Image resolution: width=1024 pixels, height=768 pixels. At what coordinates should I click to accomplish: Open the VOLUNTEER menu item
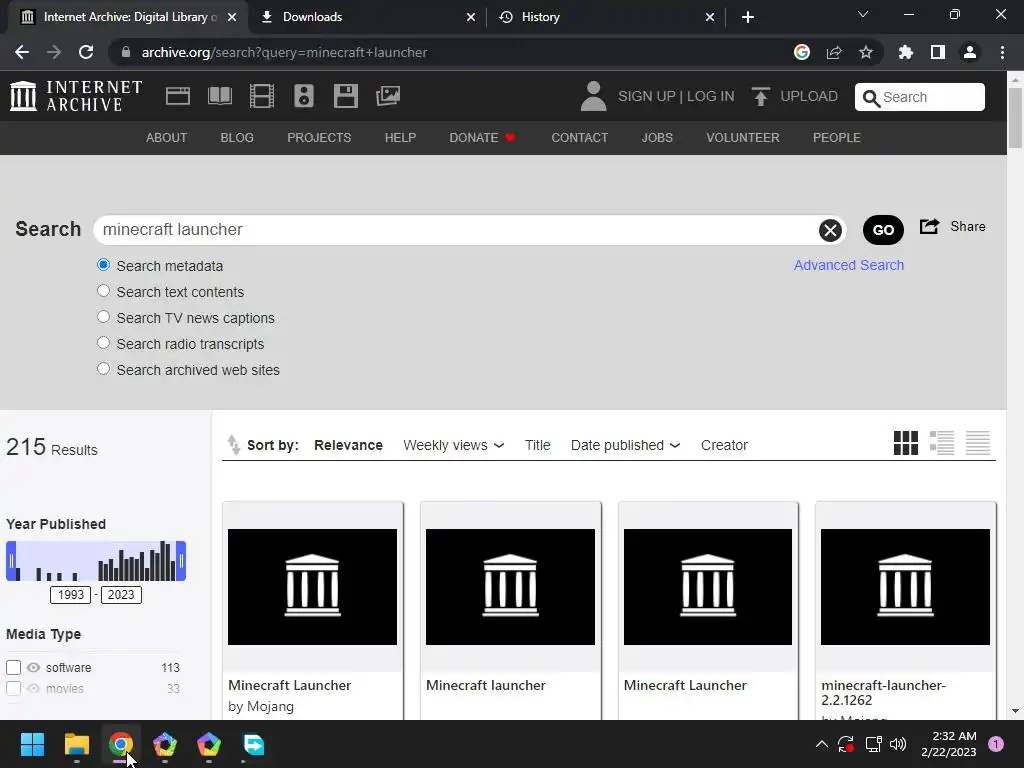tap(743, 138)
